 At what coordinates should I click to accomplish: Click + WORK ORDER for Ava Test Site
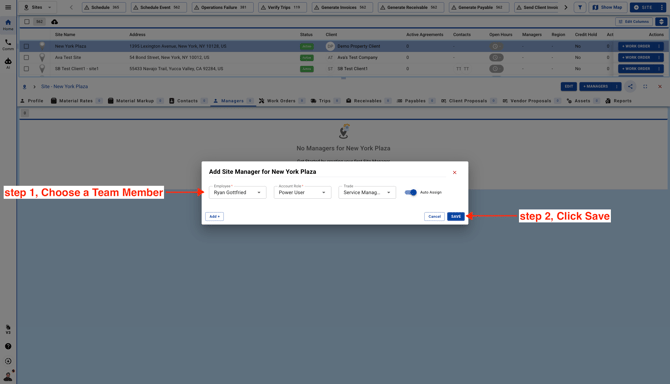click(x=636, y=57)
